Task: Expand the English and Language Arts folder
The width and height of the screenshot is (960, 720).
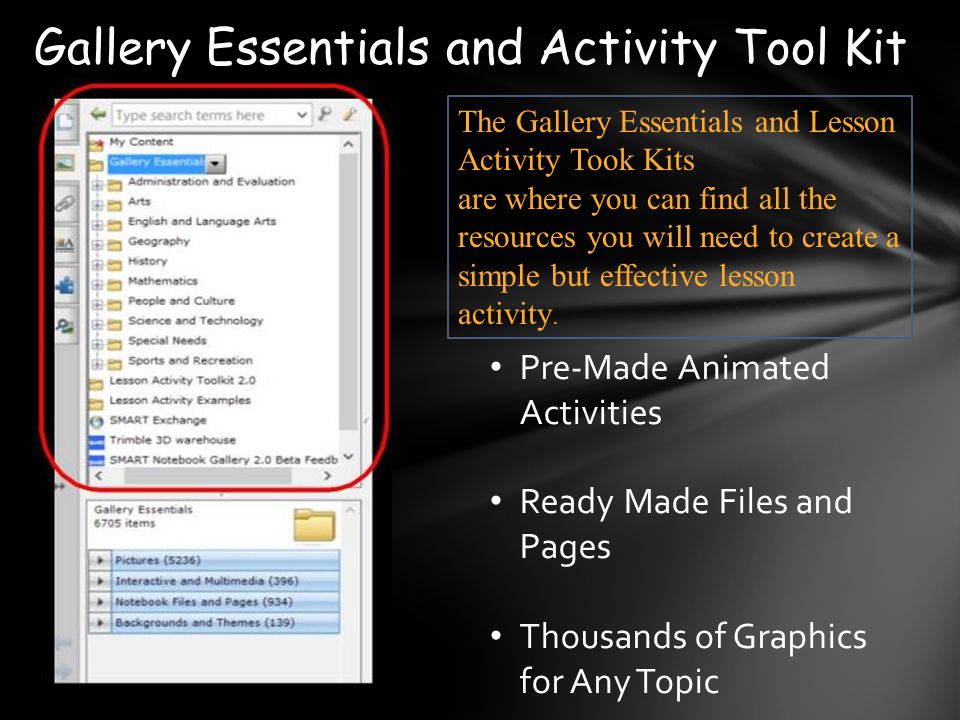Action: (97, 224)
